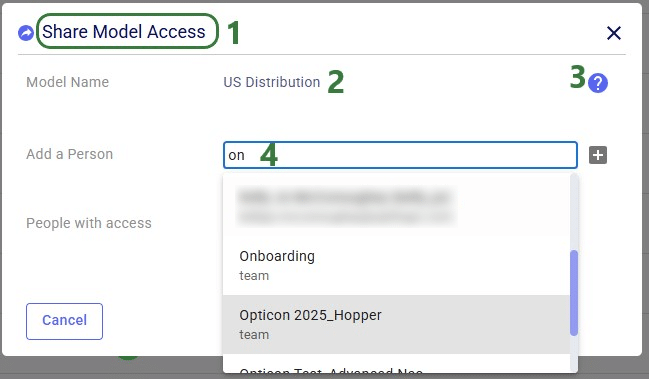Image resolution: width=649 pixels, height=379 pixels.
Task: Click the Add a Person label
Action: tap(70, 154)
